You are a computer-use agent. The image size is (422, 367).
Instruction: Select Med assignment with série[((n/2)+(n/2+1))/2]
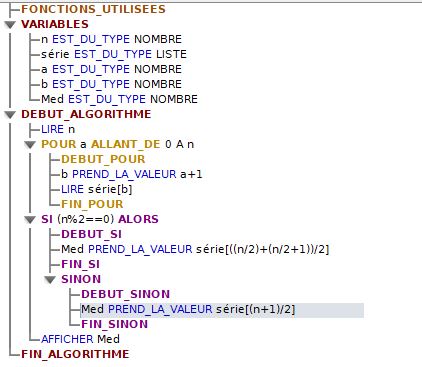[195, 249]
